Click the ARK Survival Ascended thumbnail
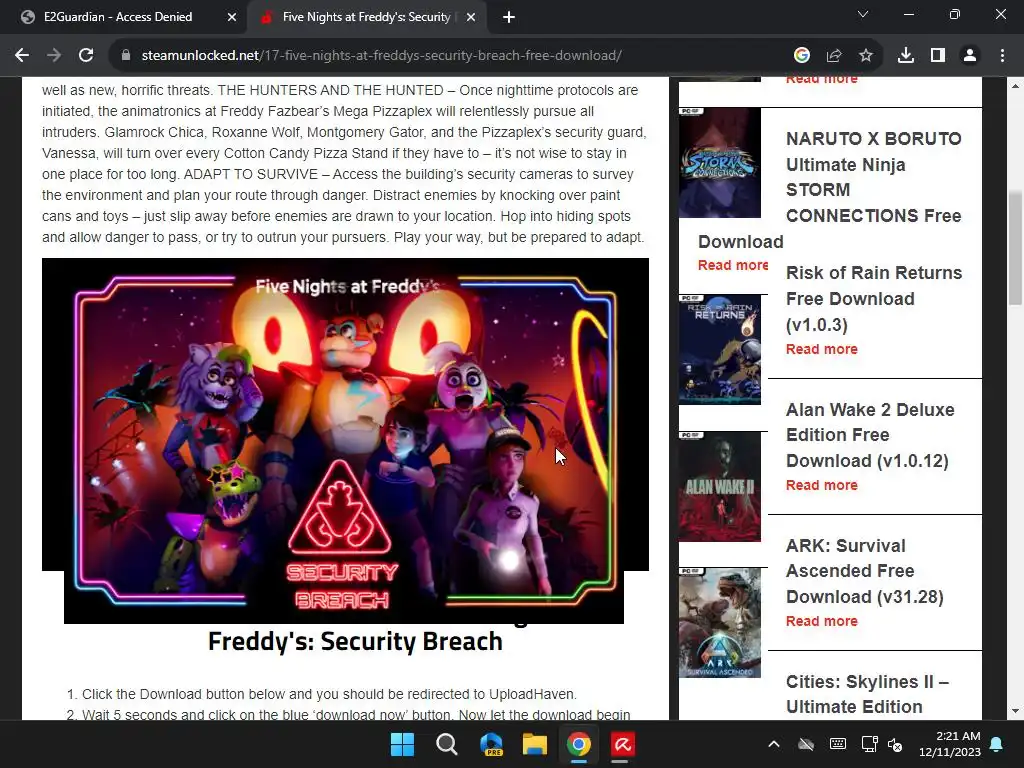Viewport: 1024px width, 768px height. point(720,622)
